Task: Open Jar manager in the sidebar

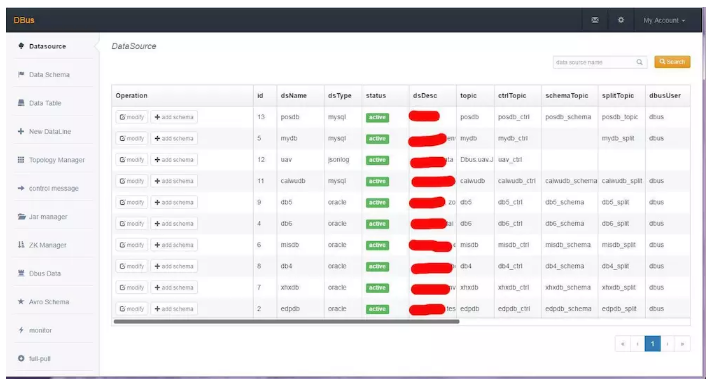Action: pyautogui.click(x=48, y=217)
